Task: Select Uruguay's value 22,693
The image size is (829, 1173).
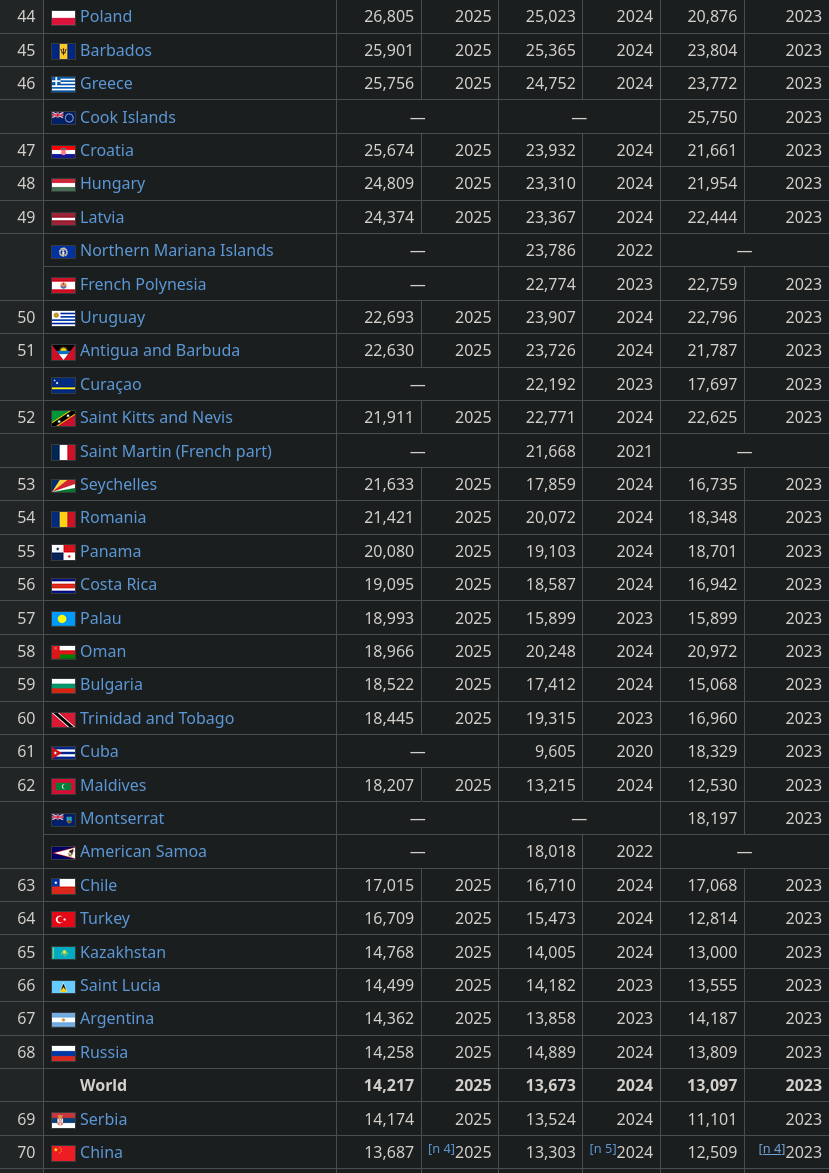Action: [389, 318]
